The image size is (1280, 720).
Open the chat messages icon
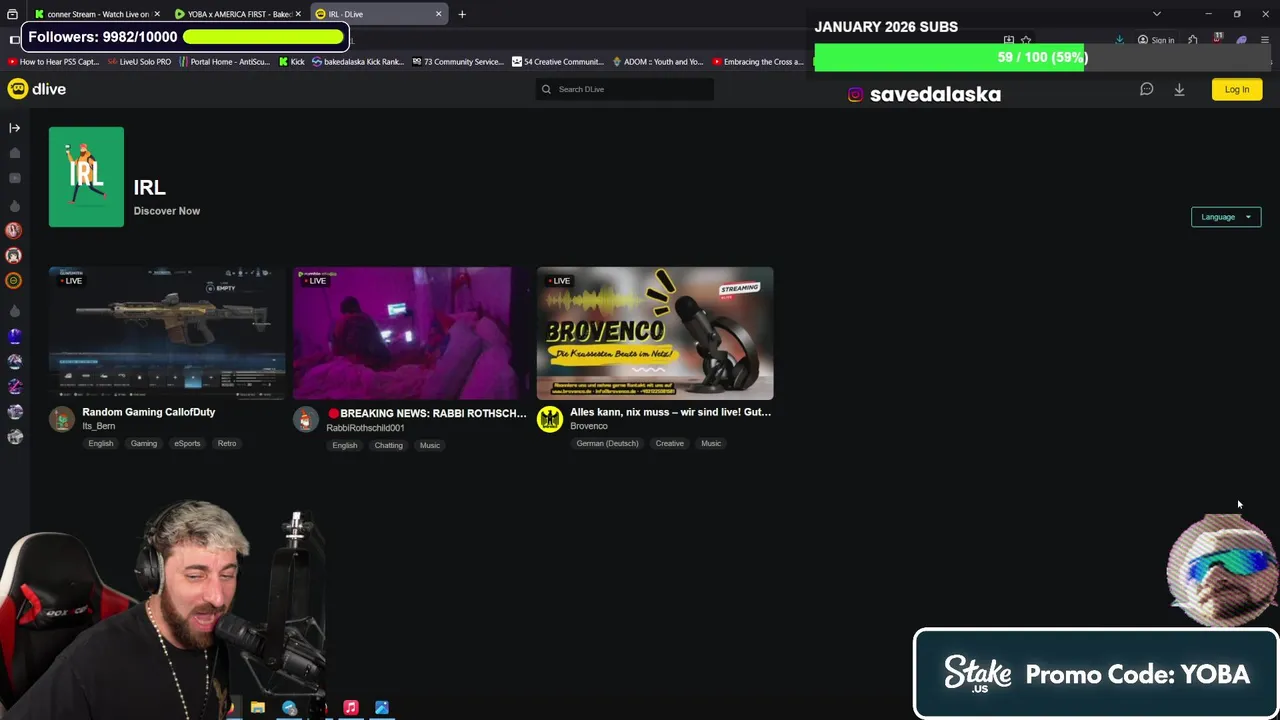click(x=1147, y=89)
